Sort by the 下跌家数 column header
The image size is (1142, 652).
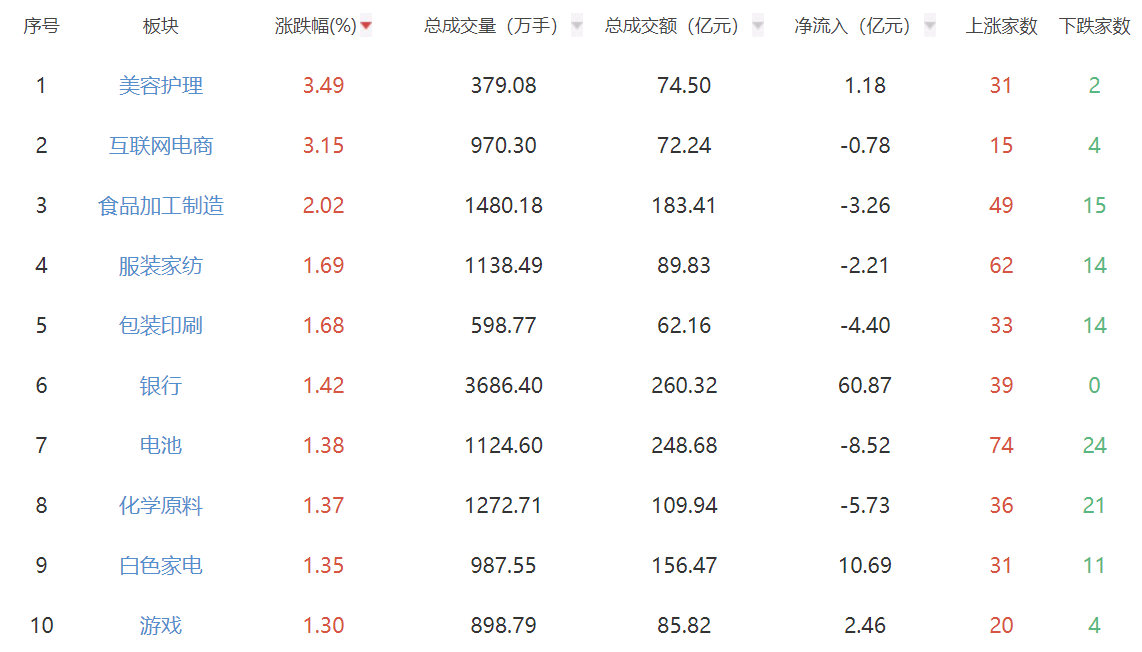(1094, 26)
